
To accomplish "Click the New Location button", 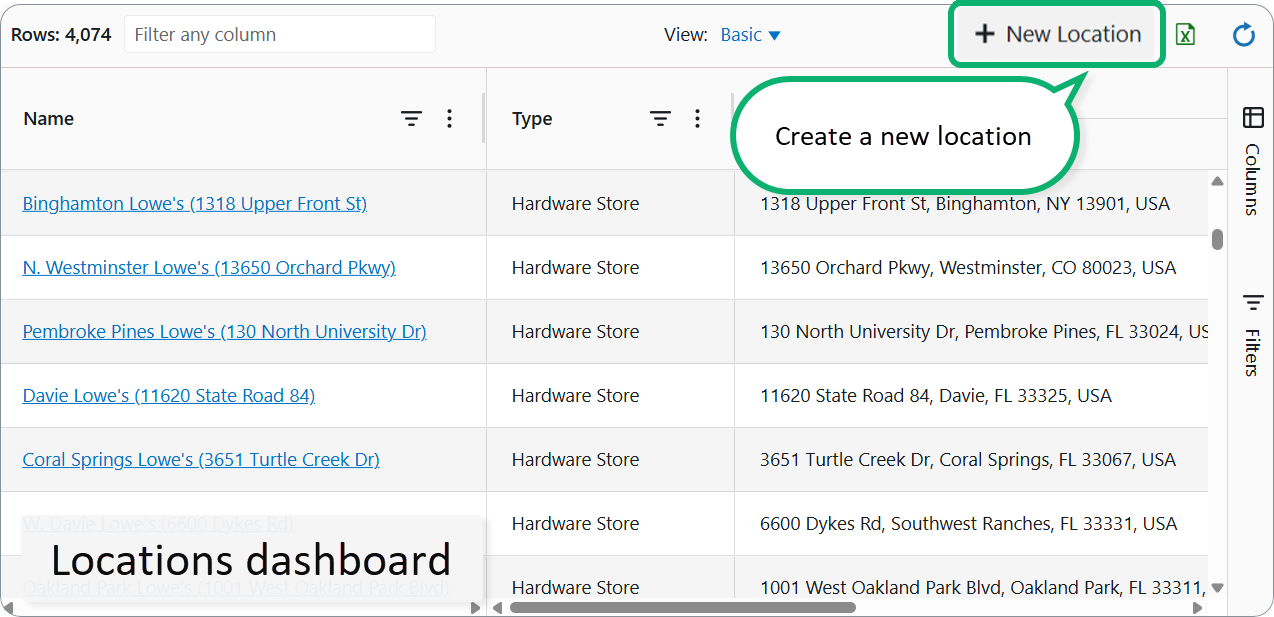I will pos(1058,34).
